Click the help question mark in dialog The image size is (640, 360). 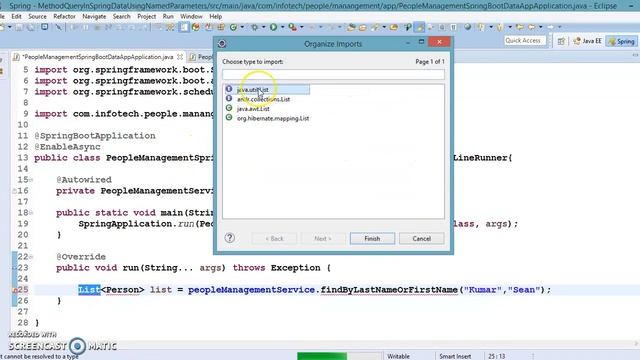[x=229, y=238]
